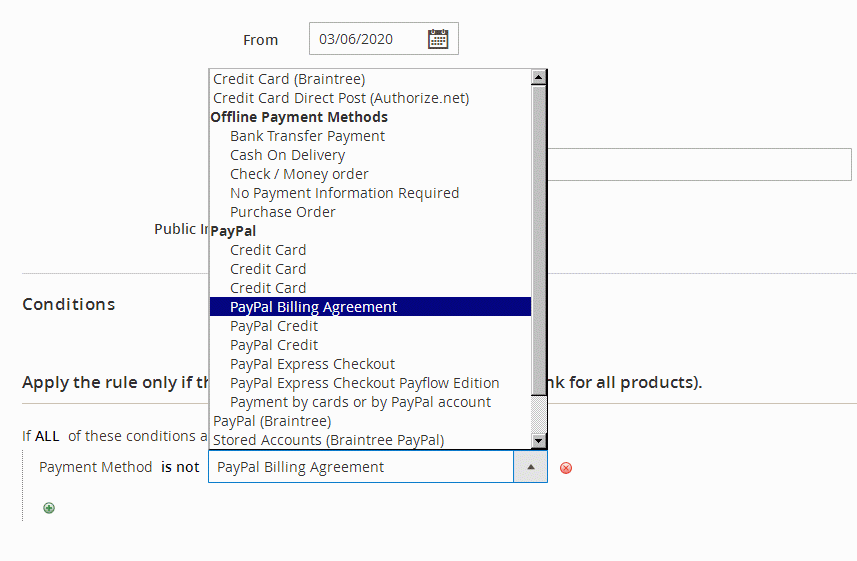
Task: Collapse the Payment Method select dropdown arrow
Action: 530,467
